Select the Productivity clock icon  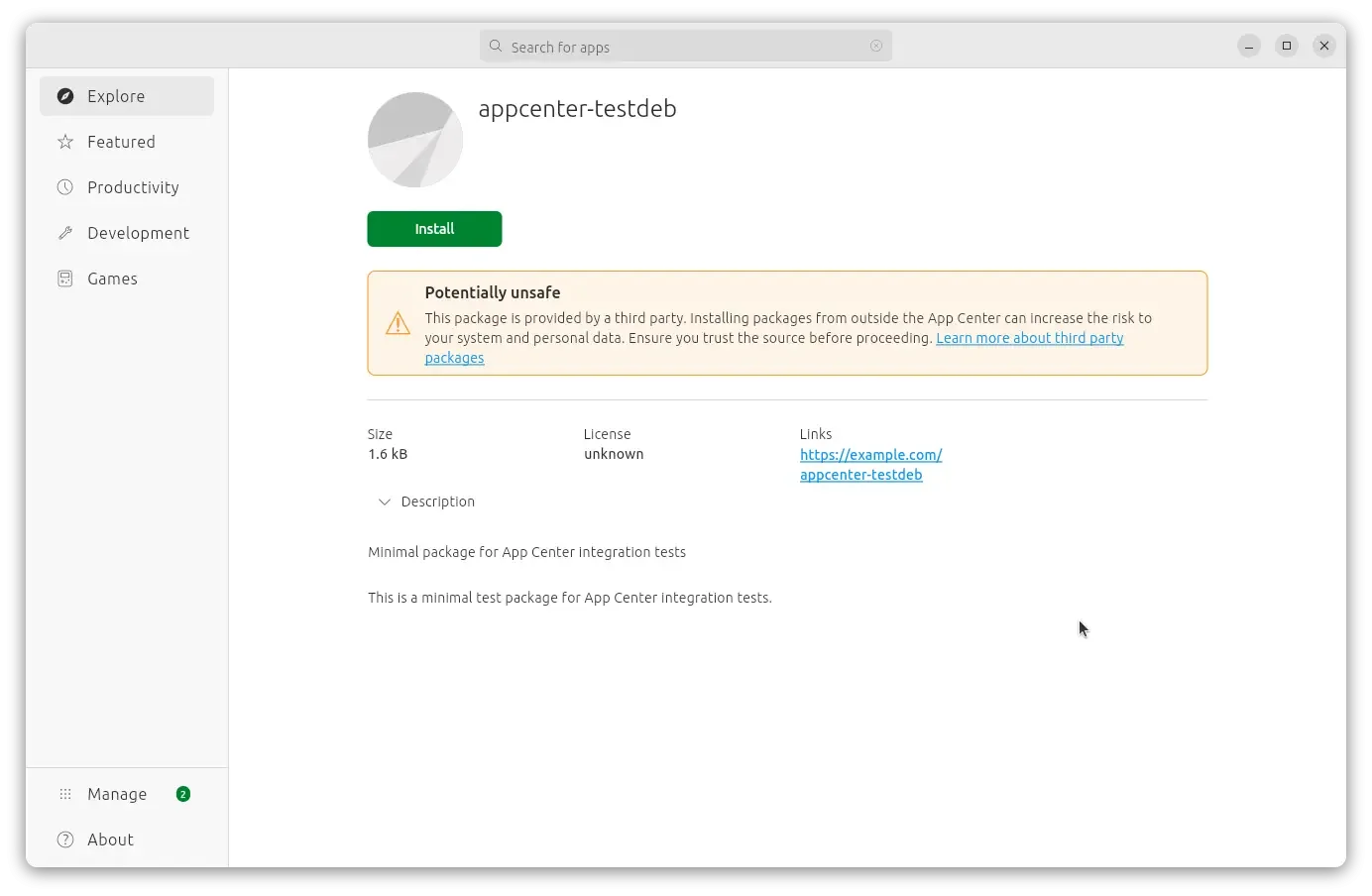click(65, 187)
